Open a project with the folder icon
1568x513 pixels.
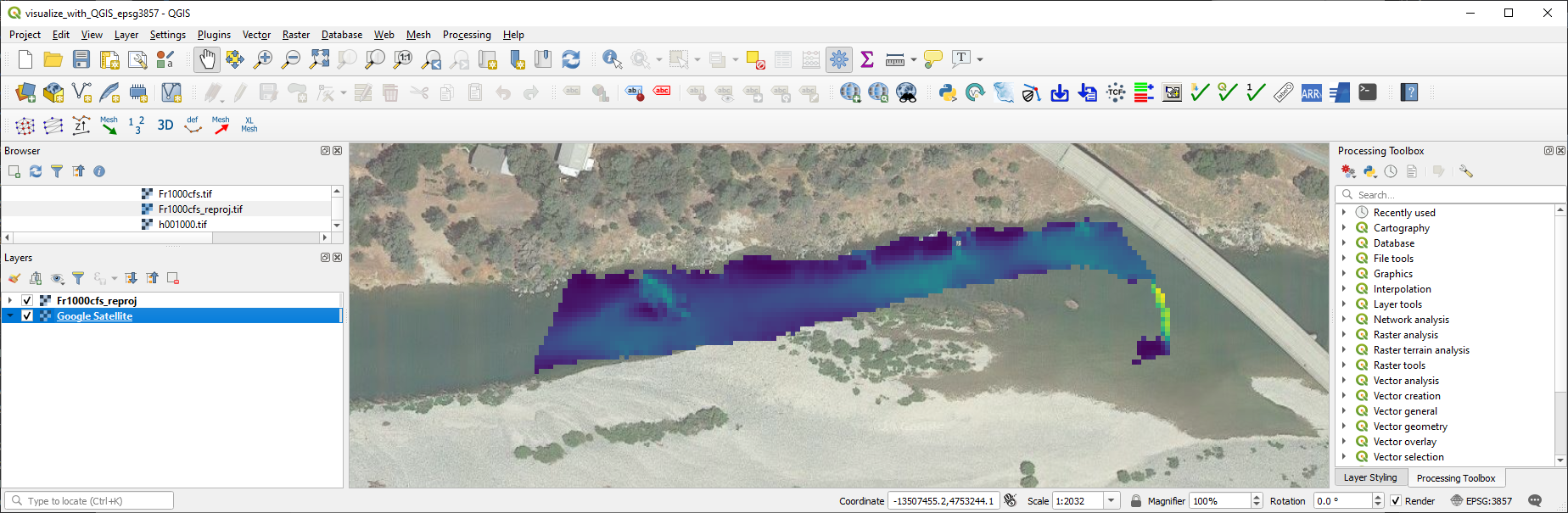[53, 59]
